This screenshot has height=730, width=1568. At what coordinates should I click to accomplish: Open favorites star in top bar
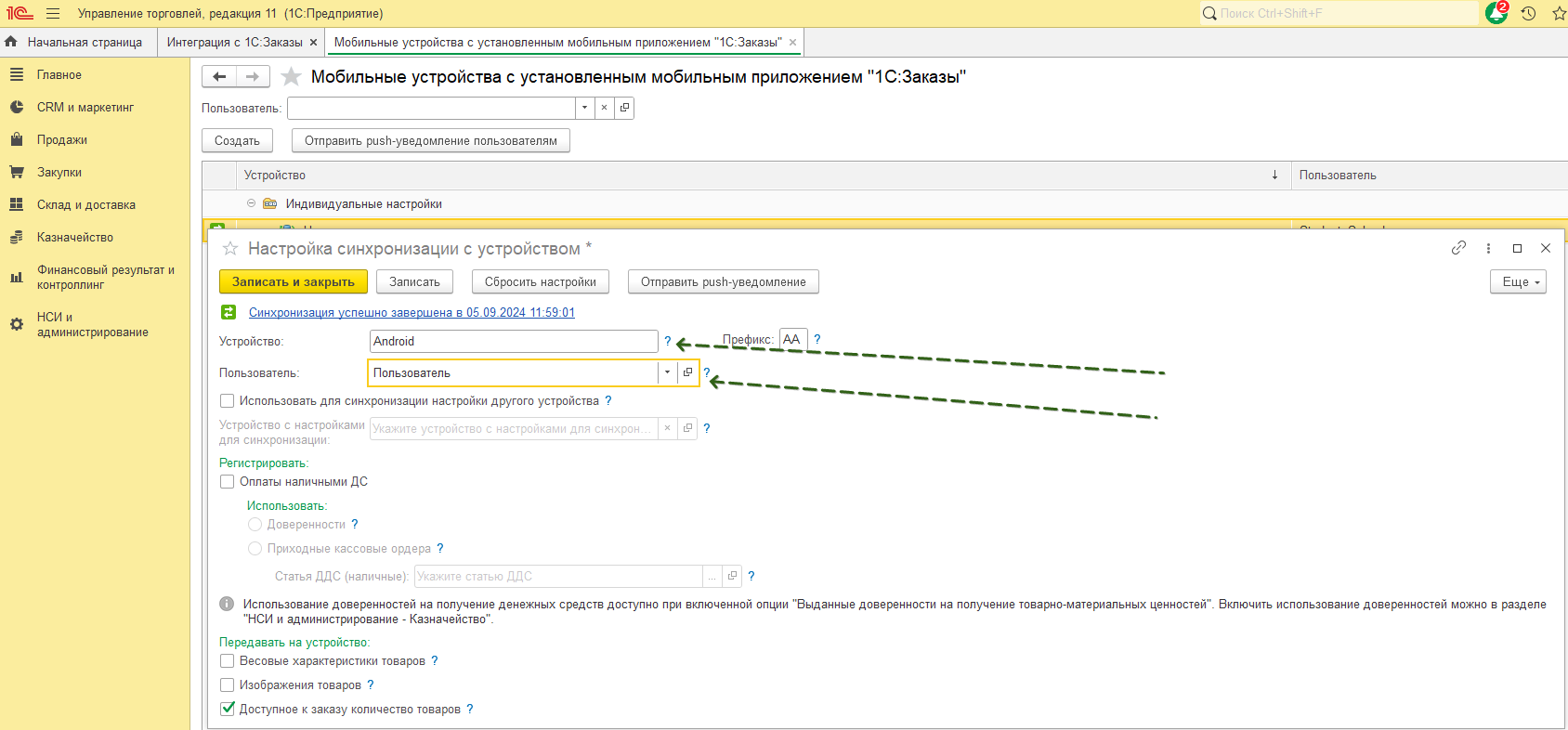pos(1559,14)
